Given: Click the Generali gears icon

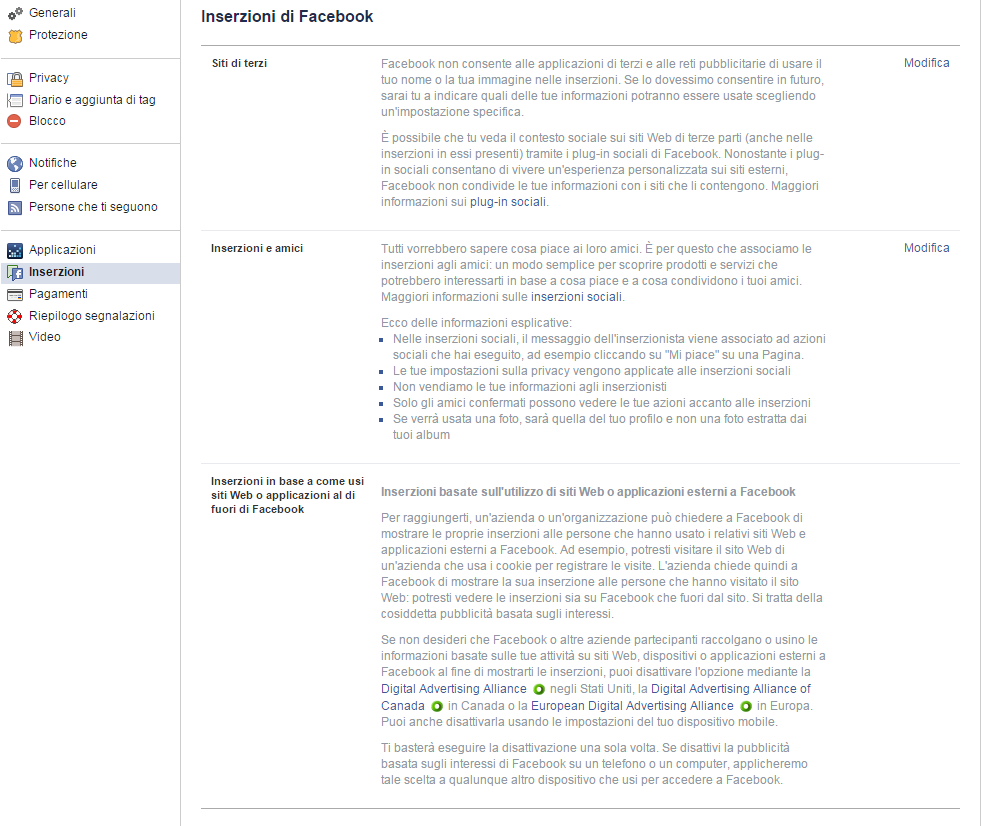Looking at the screenshot, I should coord(15,13).
